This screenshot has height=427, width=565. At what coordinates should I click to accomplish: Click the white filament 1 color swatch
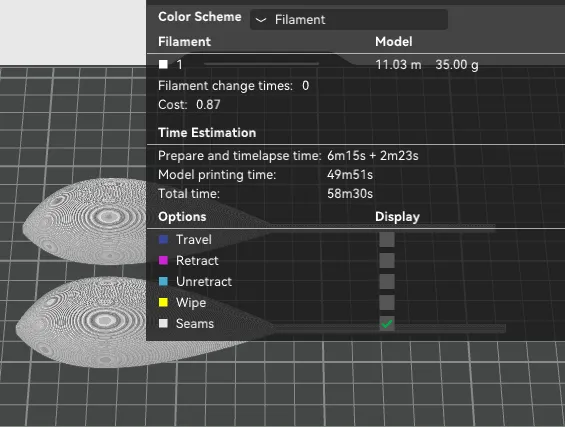163,64
